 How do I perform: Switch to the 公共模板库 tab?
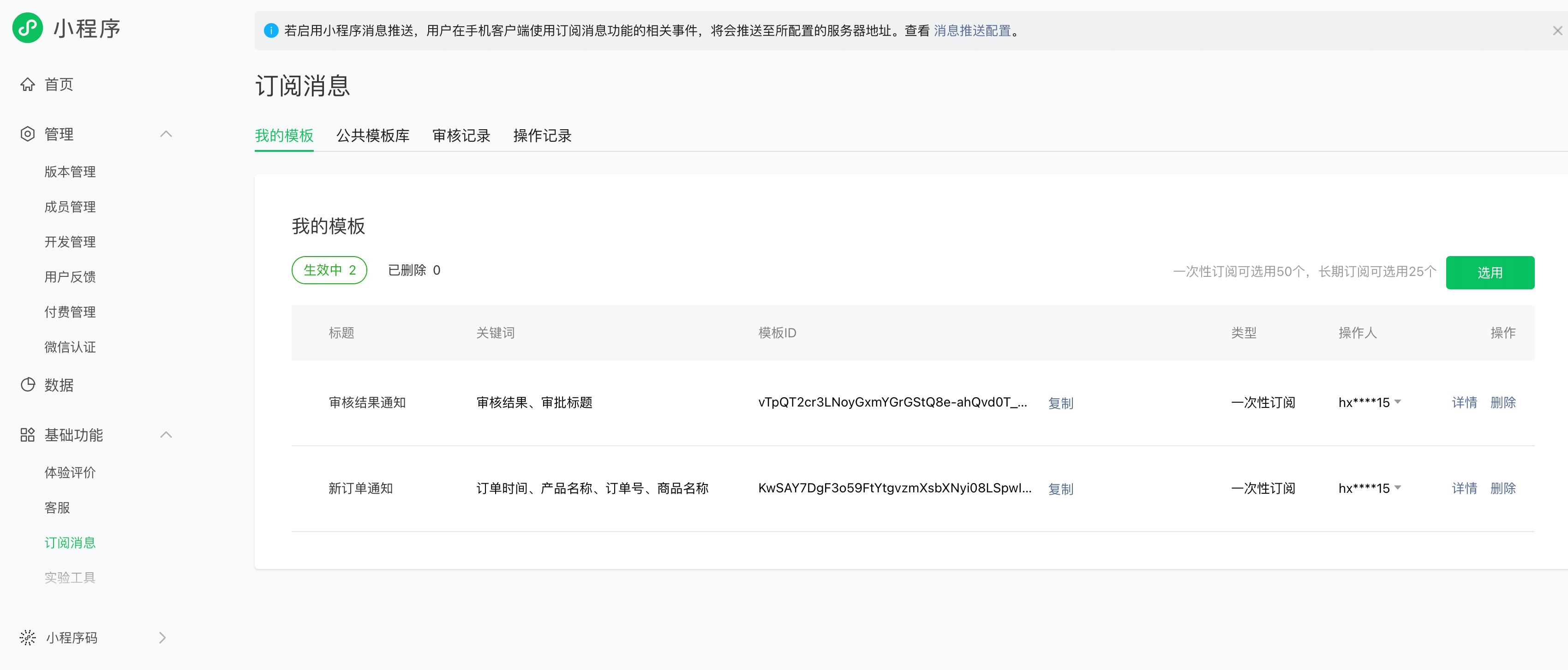pos(372,135)
